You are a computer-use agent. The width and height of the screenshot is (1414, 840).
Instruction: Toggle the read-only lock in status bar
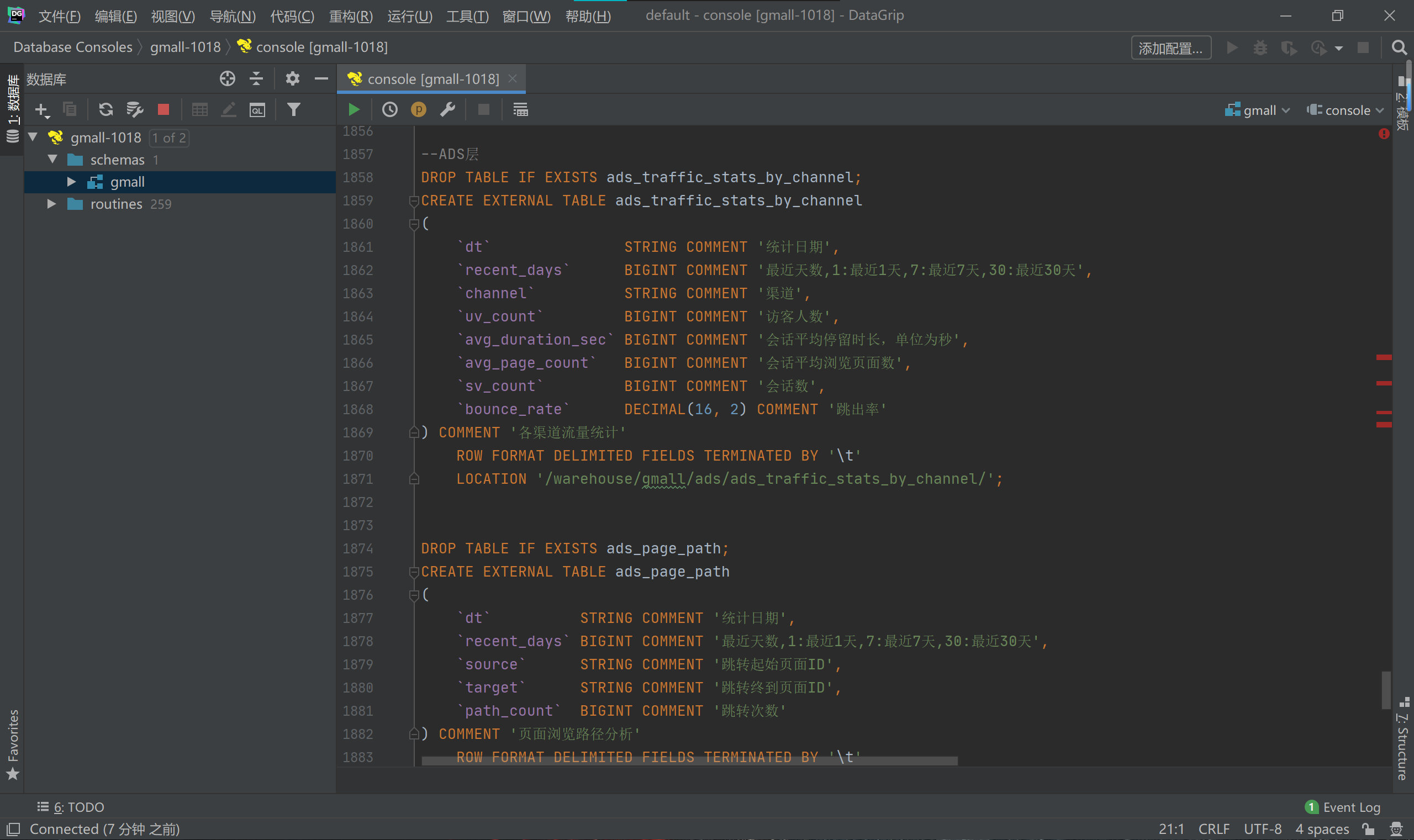1368,830
